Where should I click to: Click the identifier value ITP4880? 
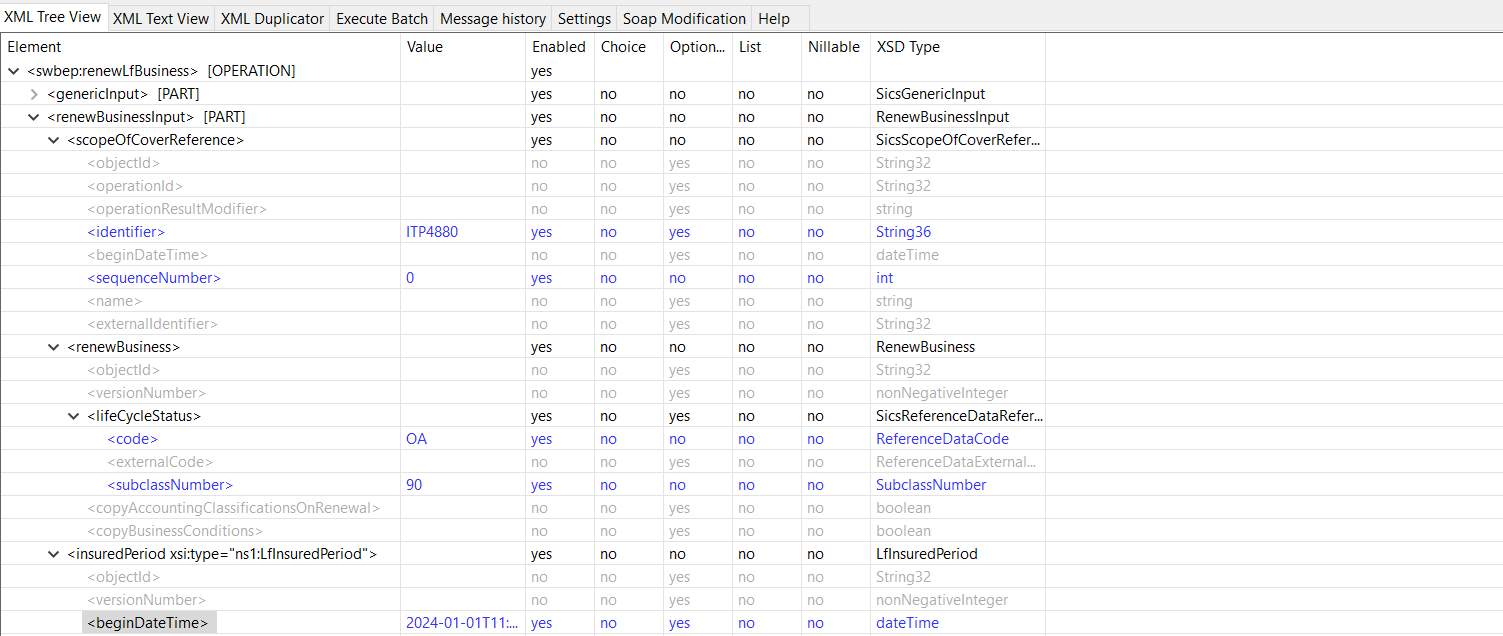click(432, 232)
